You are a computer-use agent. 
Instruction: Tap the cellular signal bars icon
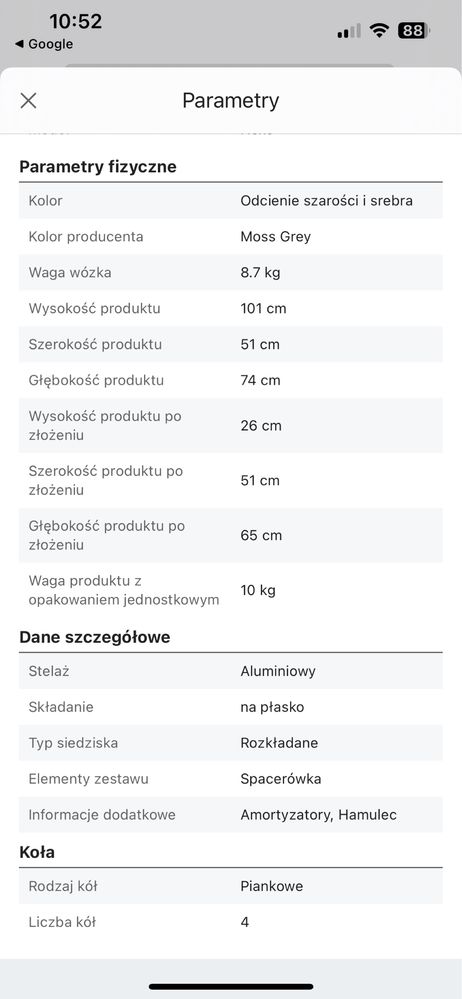coord(349,31)
